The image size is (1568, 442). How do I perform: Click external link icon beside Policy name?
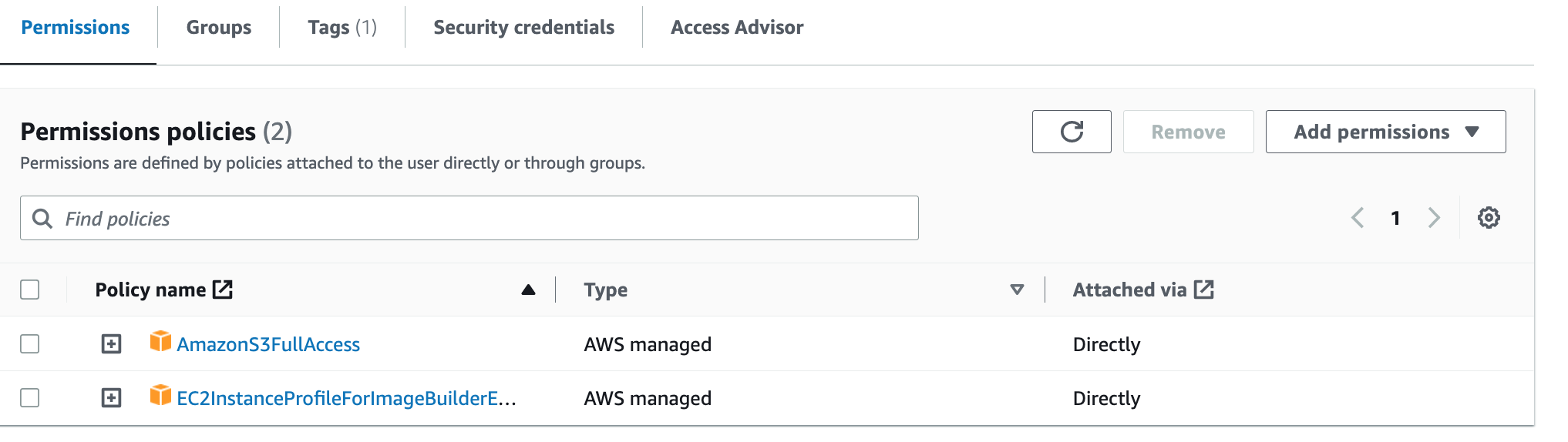pyautogui.click(x=223, y=290)
